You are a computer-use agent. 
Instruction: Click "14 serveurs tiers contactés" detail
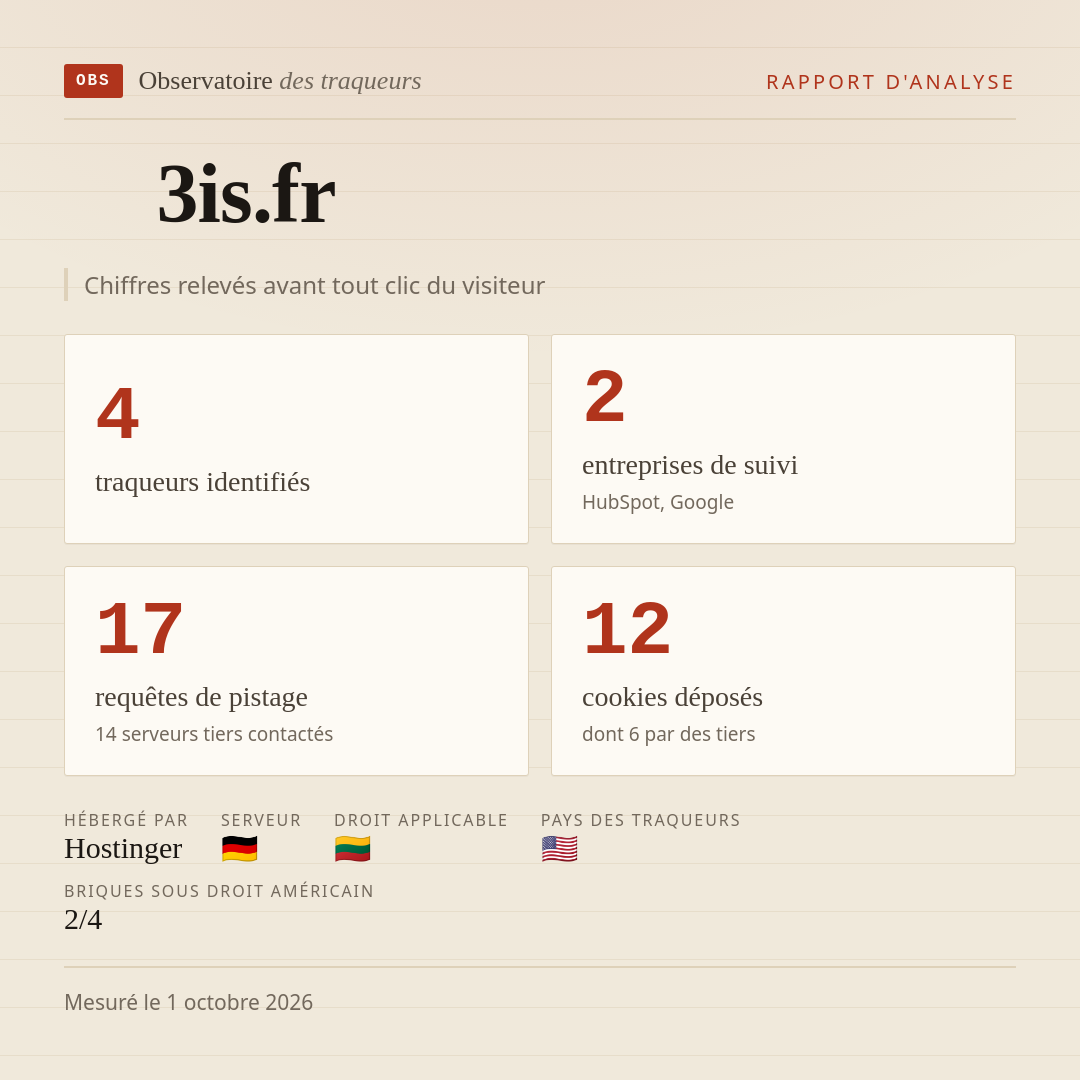coord(214,734)
